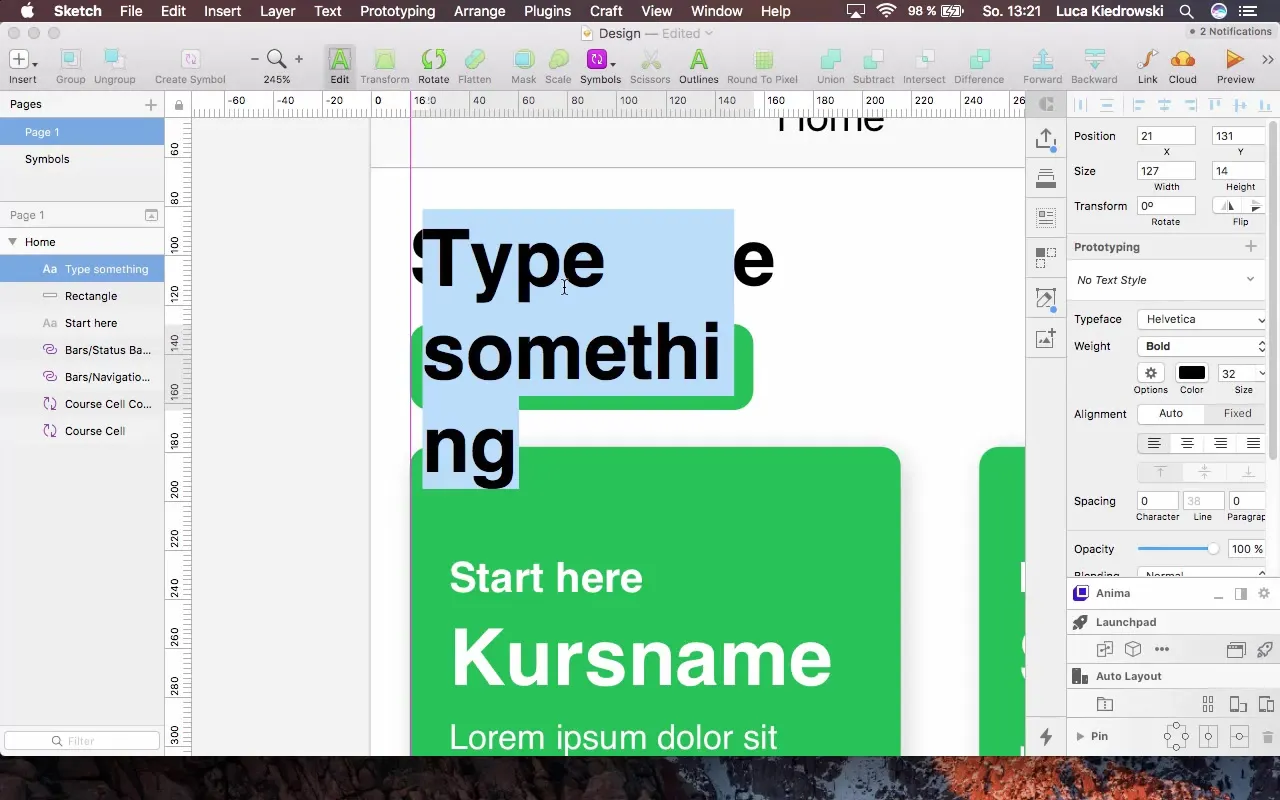This screenshot has width=1280, height=800.
Task: Select the Rectangle layer
Action: 82,296
